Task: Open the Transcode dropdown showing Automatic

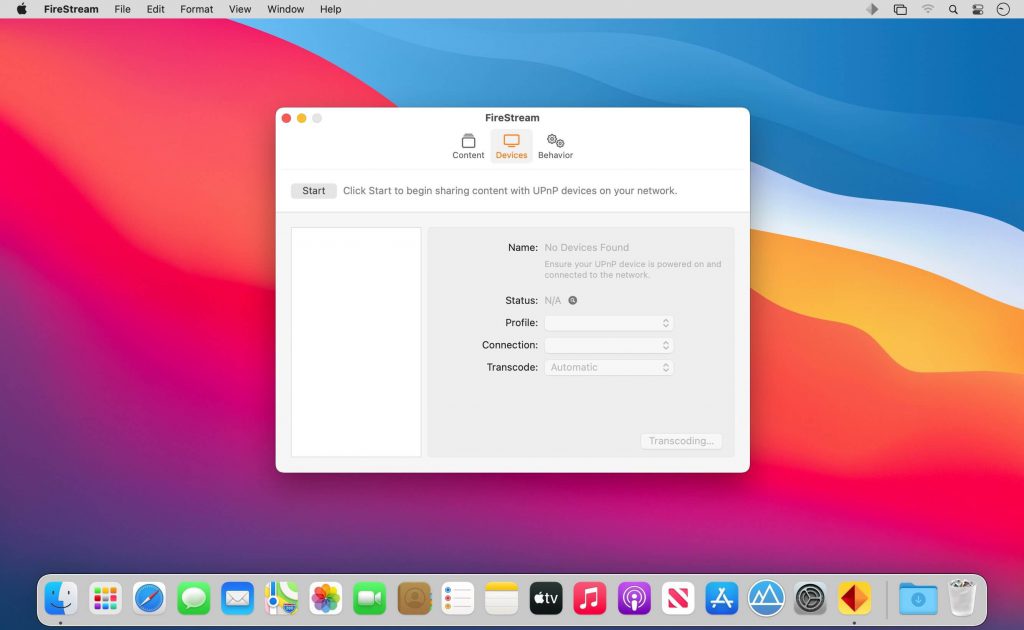Action: tap(609, 367)
